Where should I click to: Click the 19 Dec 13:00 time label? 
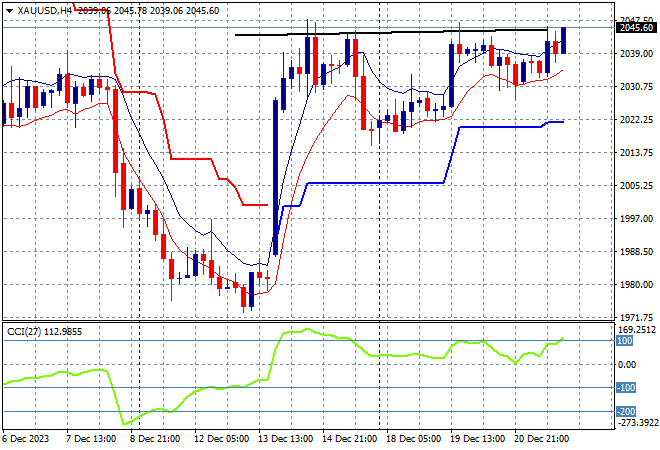coord(478,439)
